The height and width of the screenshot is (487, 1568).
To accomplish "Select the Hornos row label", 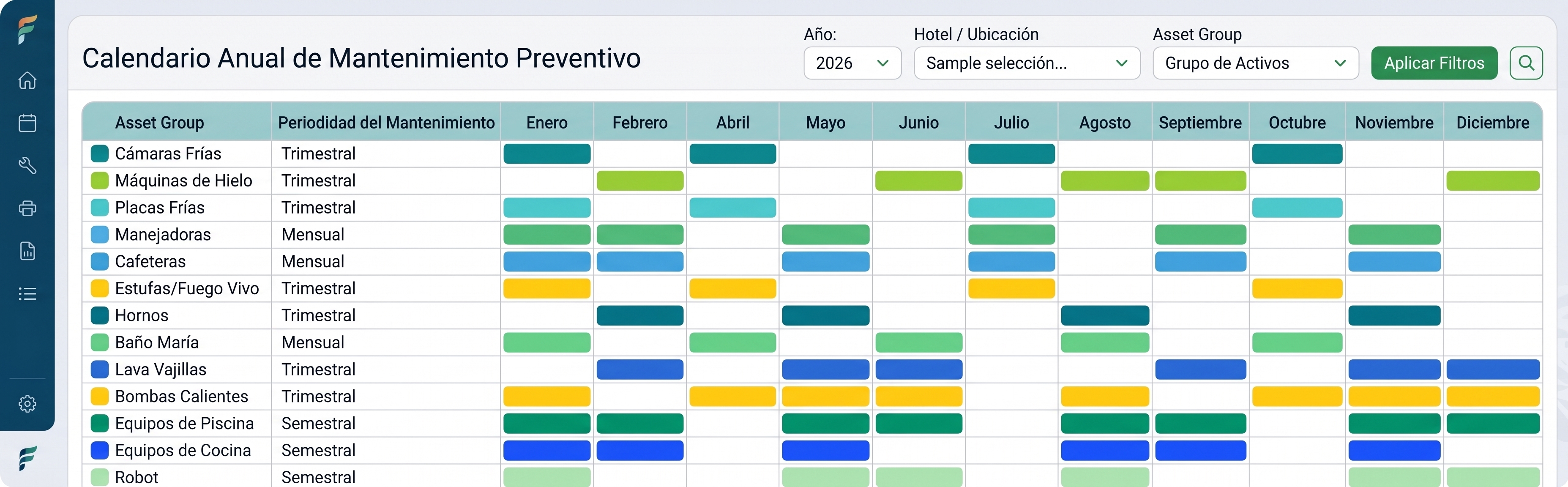I will (142, 315).
